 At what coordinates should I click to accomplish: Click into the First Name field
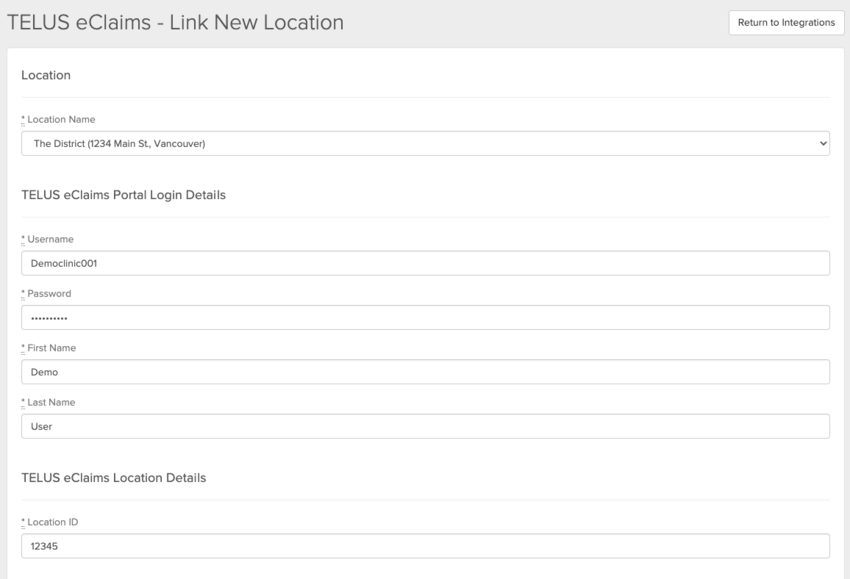(x=425, y=372)
